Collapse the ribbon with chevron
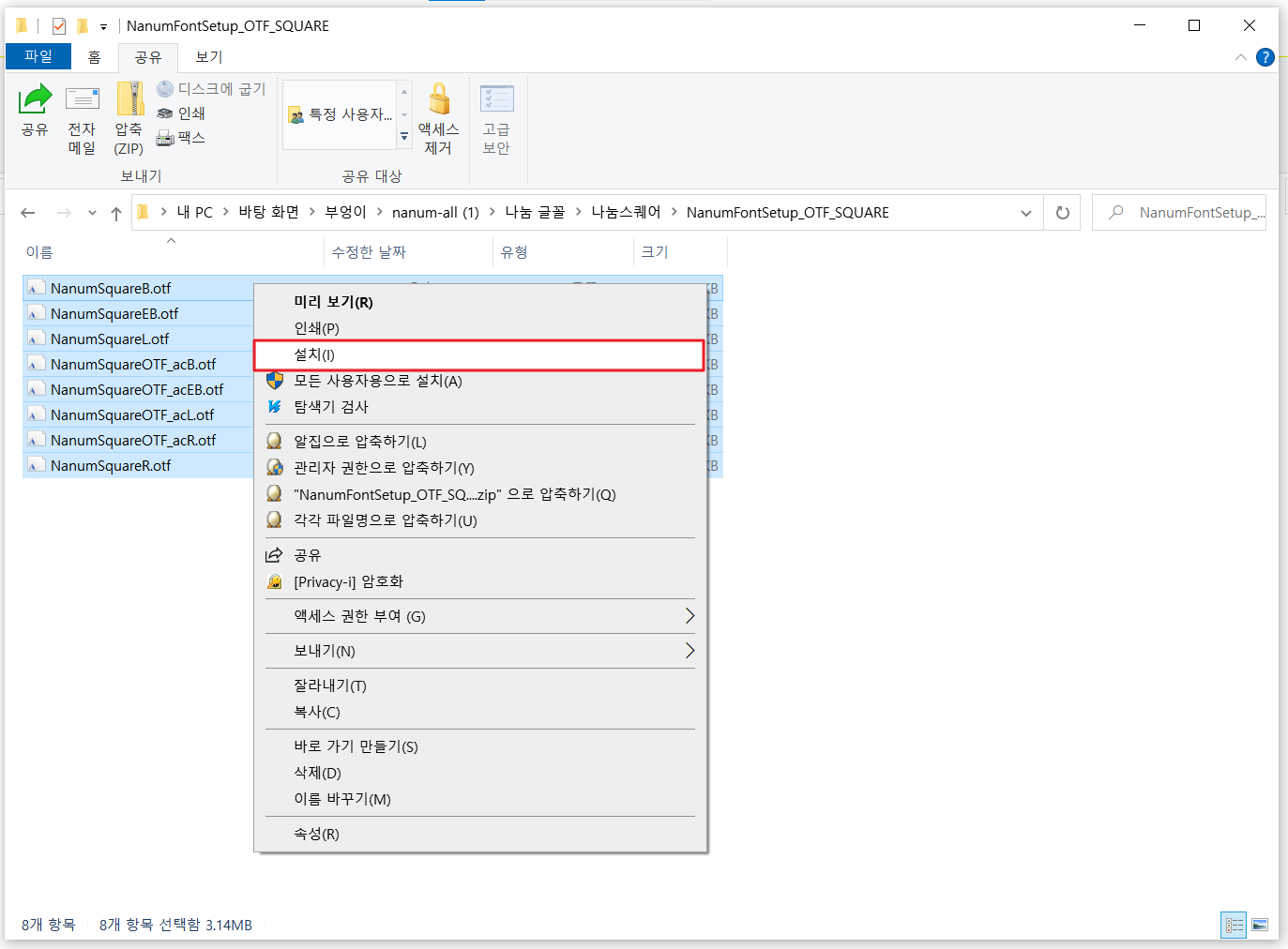 pyautogui.click(x=1241, y=57)
